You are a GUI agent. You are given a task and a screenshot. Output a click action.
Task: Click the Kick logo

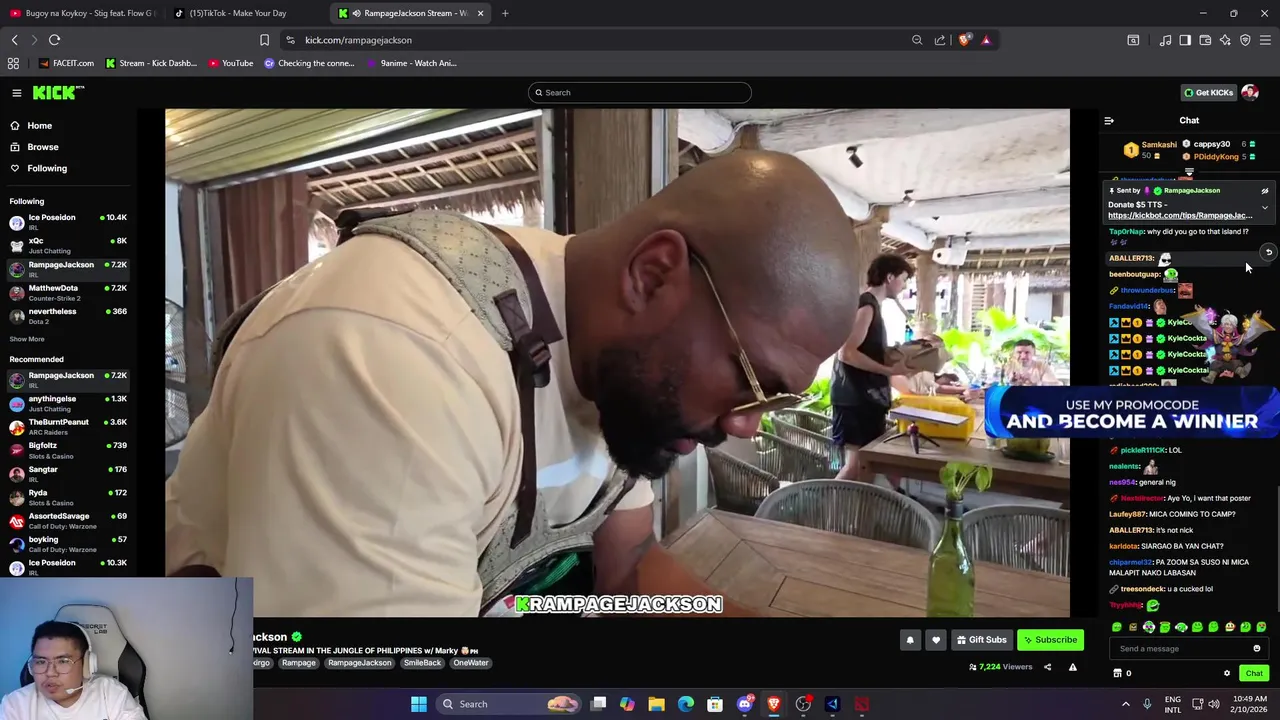point(58,93)
